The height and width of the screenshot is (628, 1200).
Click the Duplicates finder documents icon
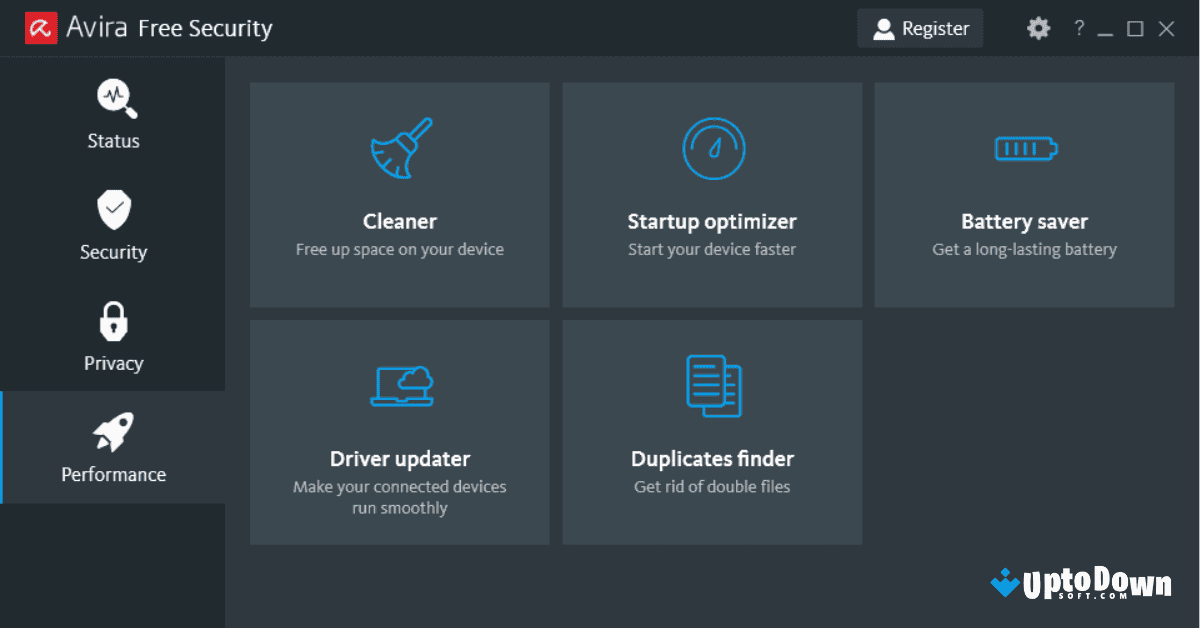[x=712, y=385]
